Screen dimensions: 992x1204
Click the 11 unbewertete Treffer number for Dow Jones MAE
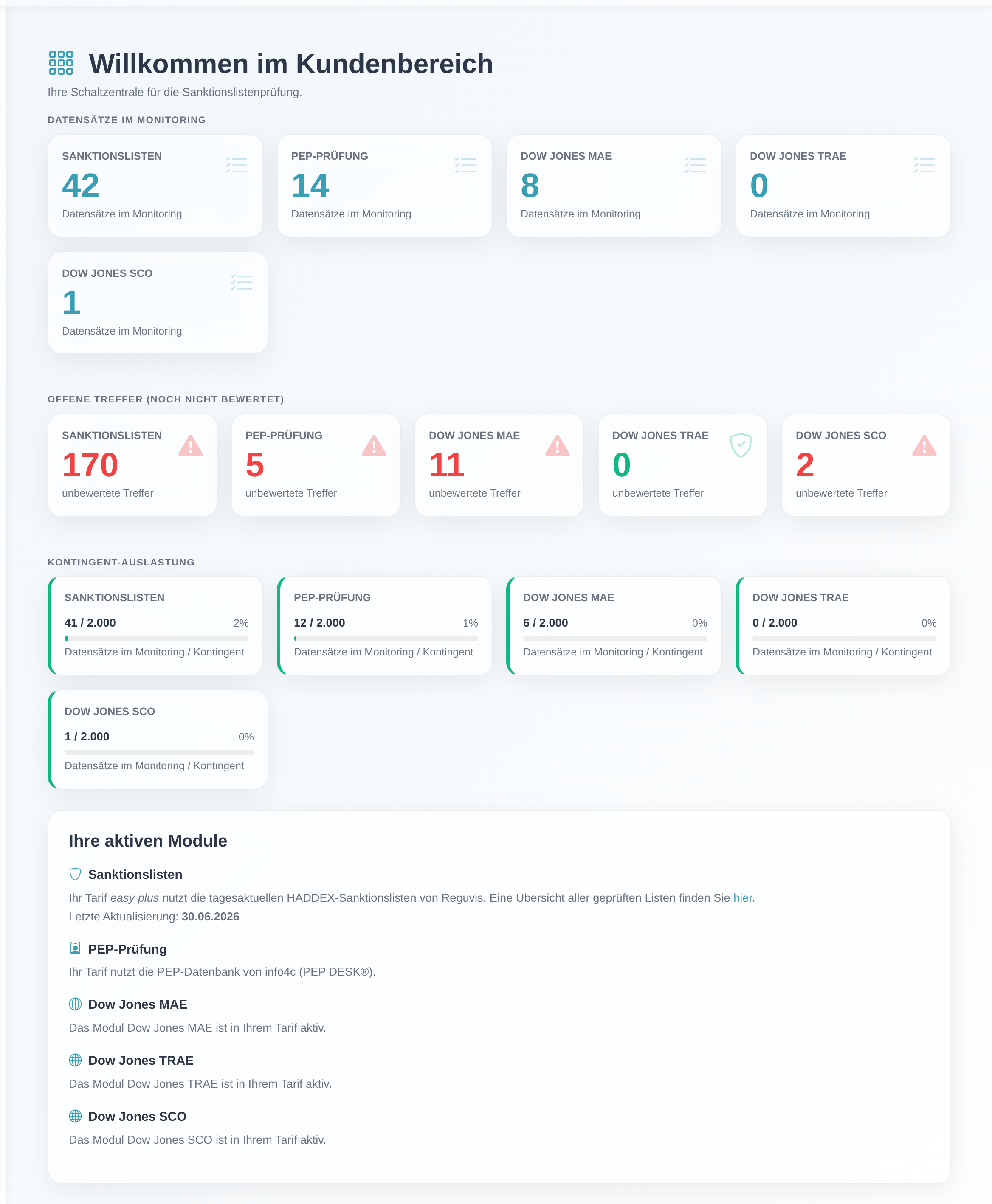click(x=446, y=465)
